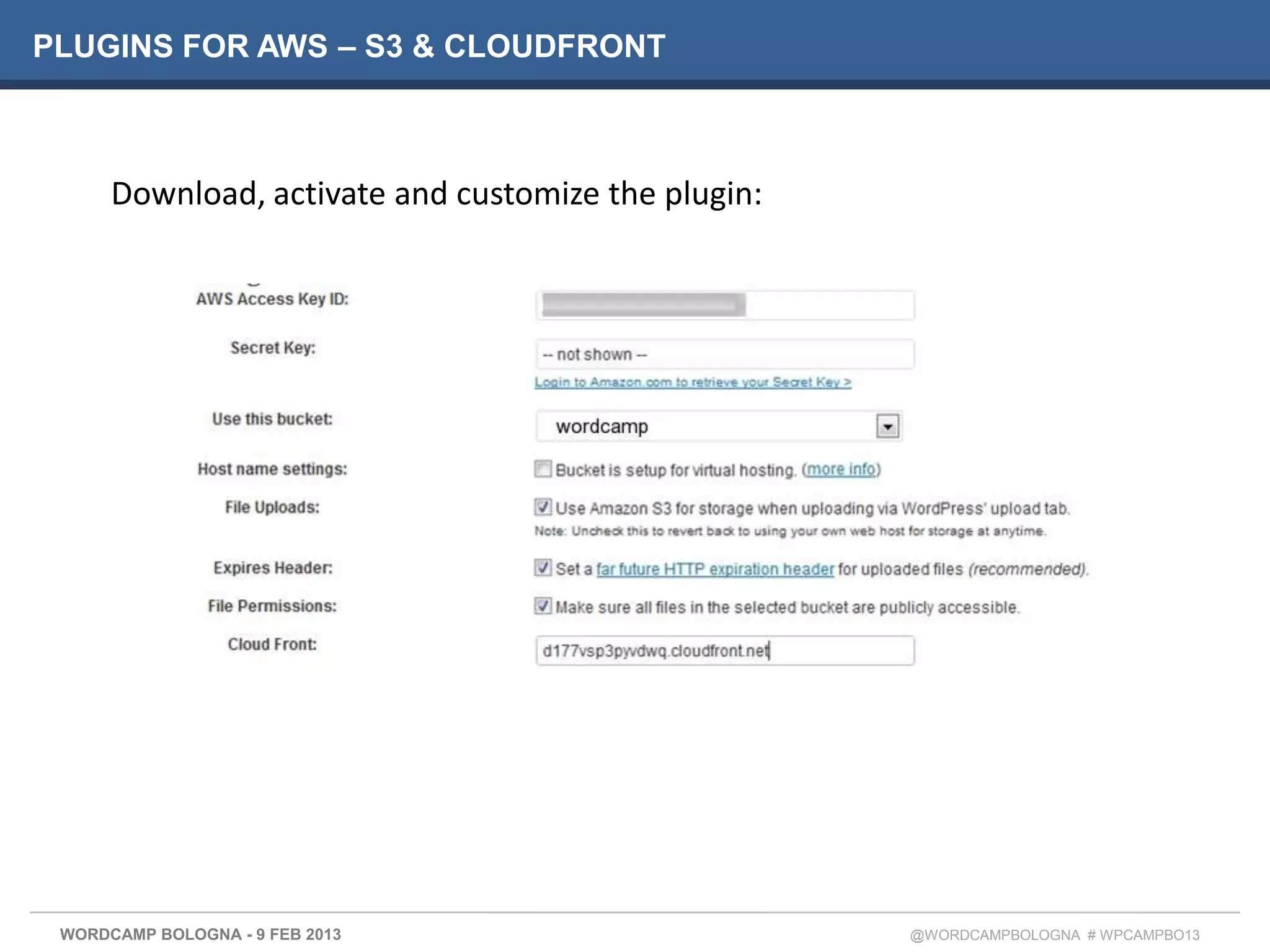Click the 'PLUGINS FOR AWS – S3 & CLOUDFRONT' title
1270x952 pixels.
point(349,46)
